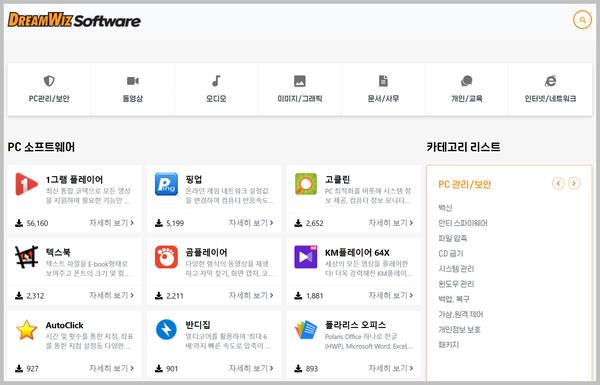Screen dimensions: 600x385
Task: Click the KM플레이어 64X title text
Action: point(357,253)
